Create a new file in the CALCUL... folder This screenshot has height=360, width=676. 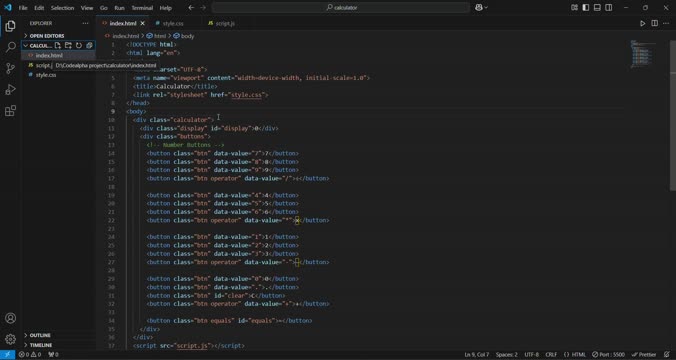(58, 45)
